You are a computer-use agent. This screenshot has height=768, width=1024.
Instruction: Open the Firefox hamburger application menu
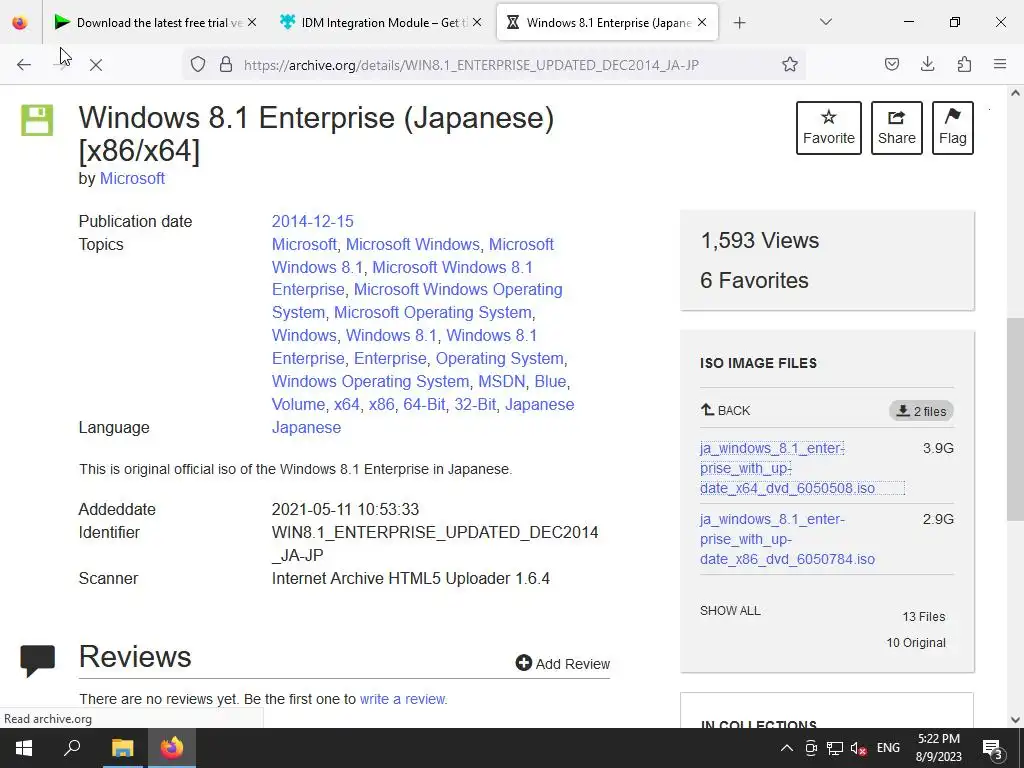pos(1000,64)
